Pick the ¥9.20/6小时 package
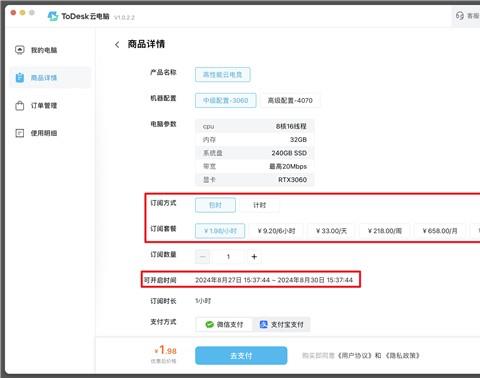The image size is (480, 378). (276, 231)
